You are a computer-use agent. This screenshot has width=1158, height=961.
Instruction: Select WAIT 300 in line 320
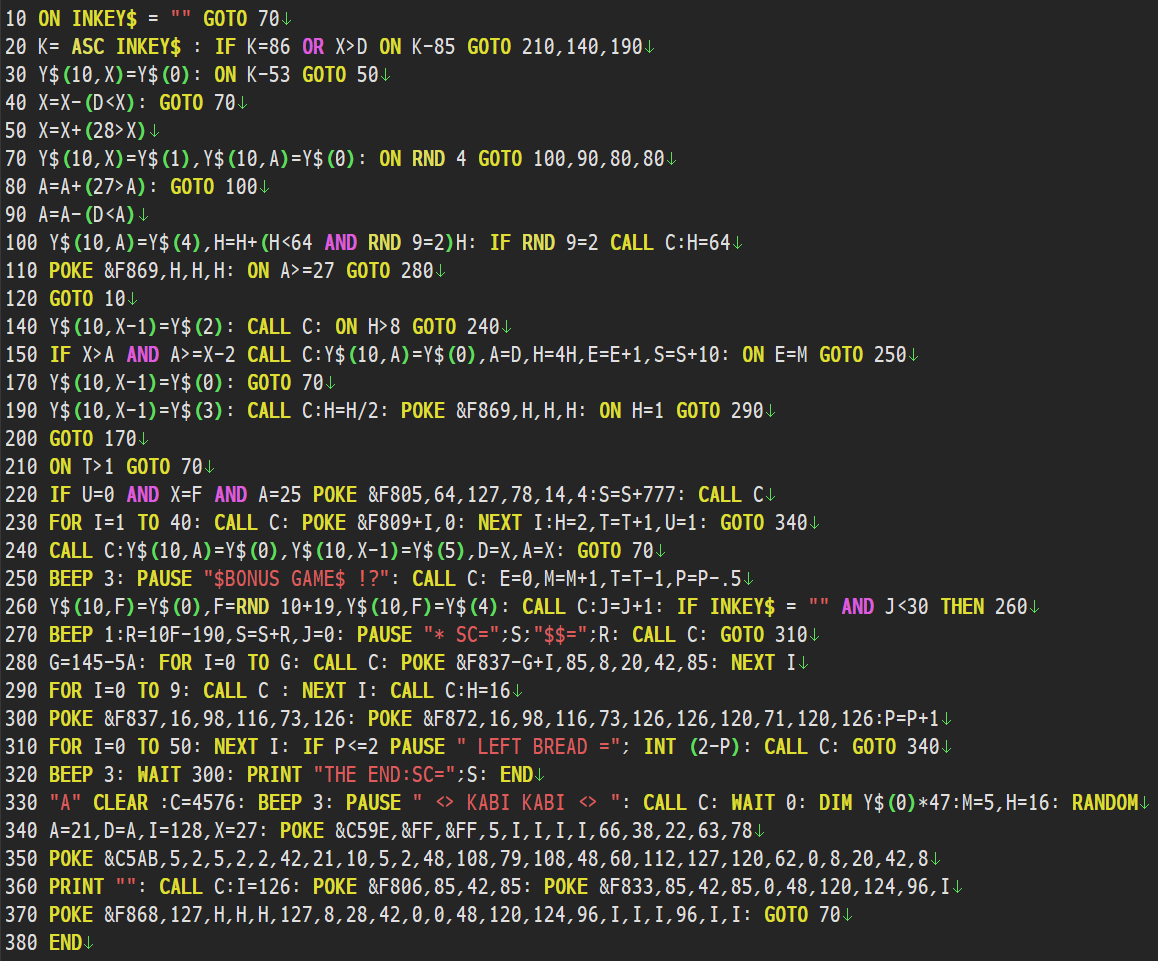[181, 774]
